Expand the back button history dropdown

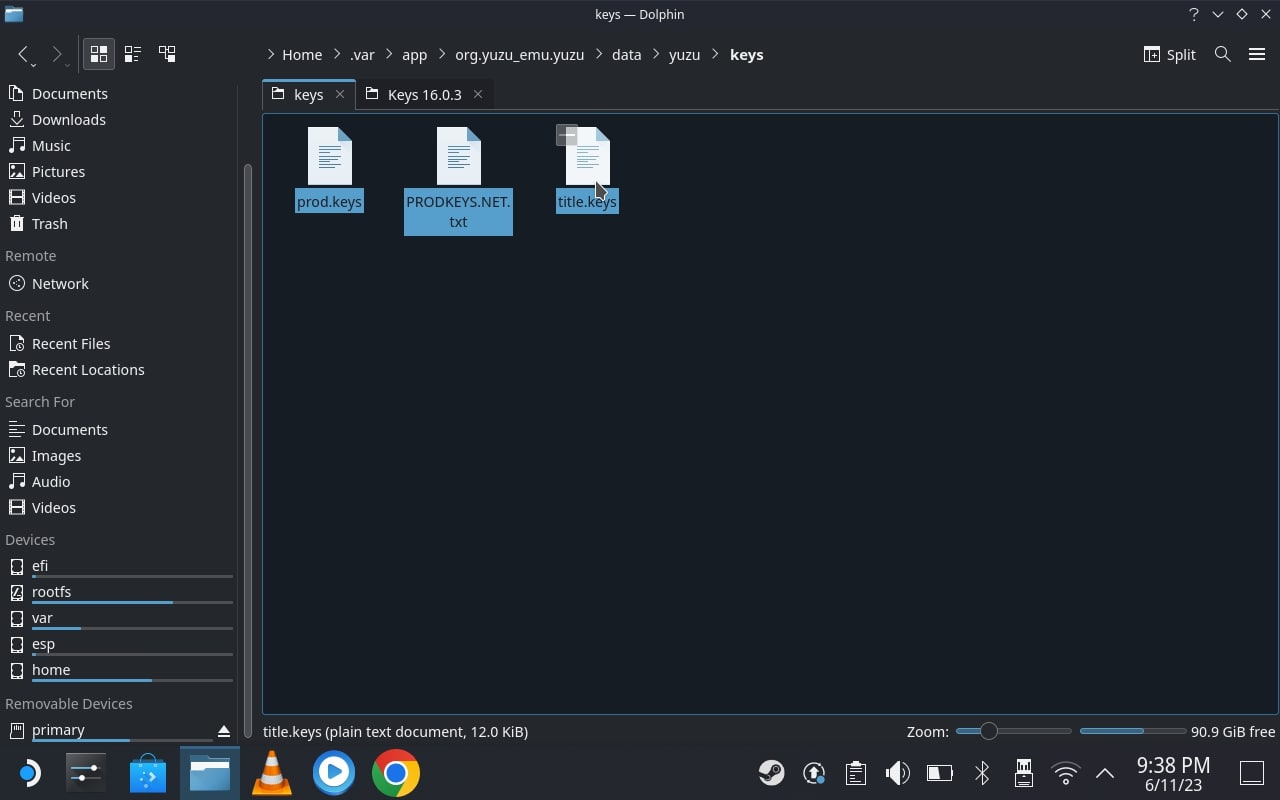34,65
